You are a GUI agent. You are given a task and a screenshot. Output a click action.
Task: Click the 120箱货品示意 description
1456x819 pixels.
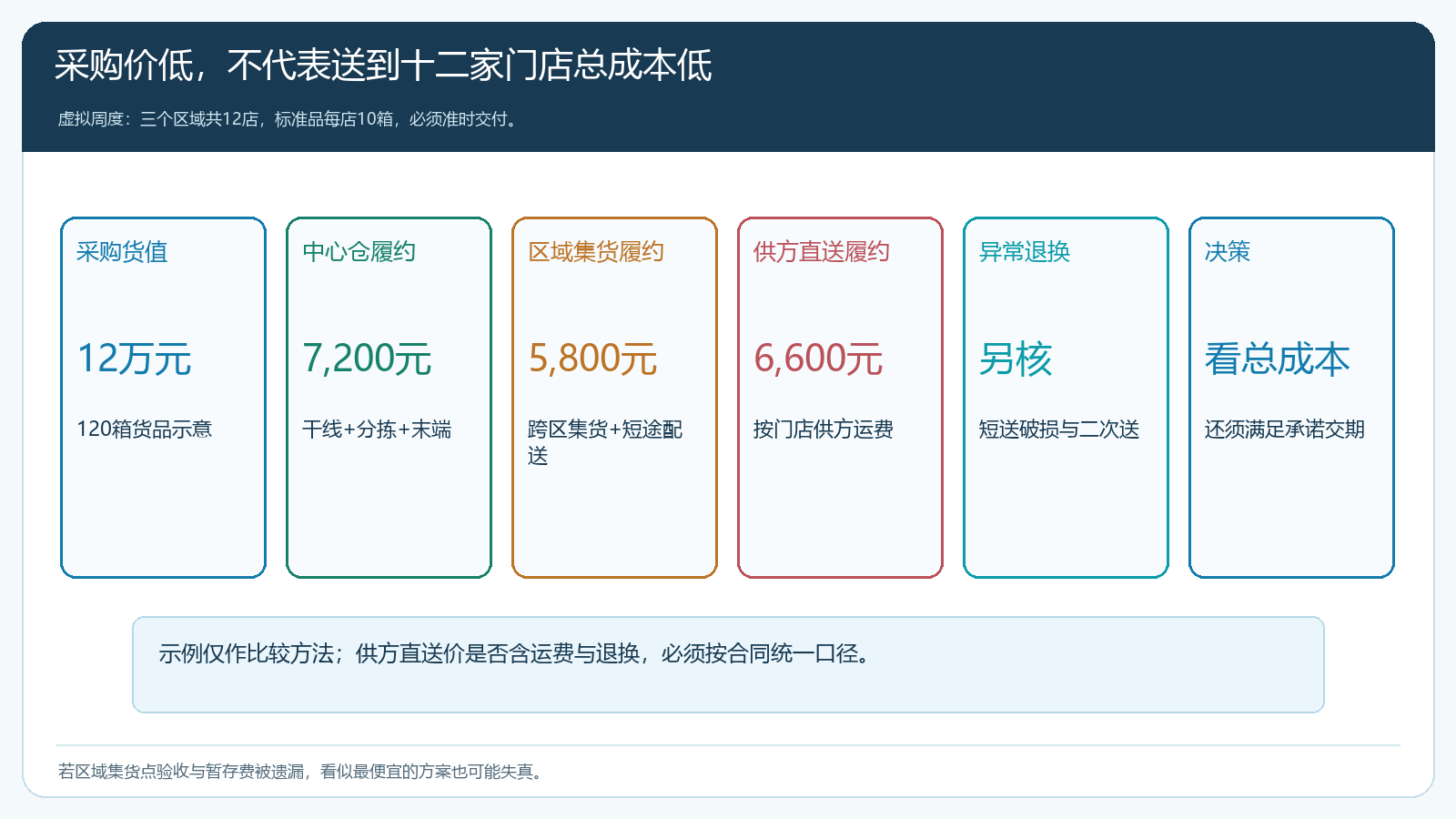click(x=144, y=430)
